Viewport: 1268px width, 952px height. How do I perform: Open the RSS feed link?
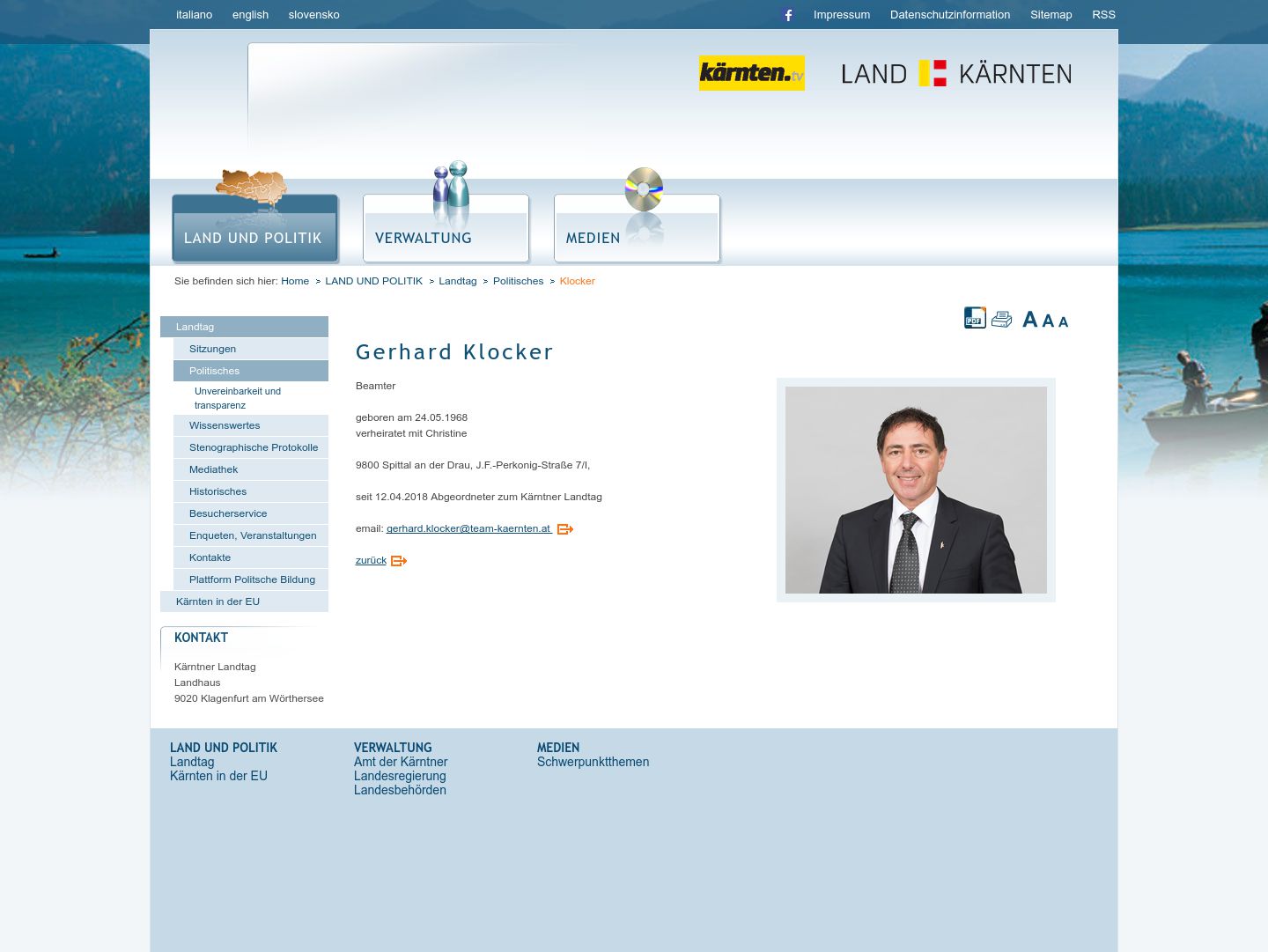1104,15
